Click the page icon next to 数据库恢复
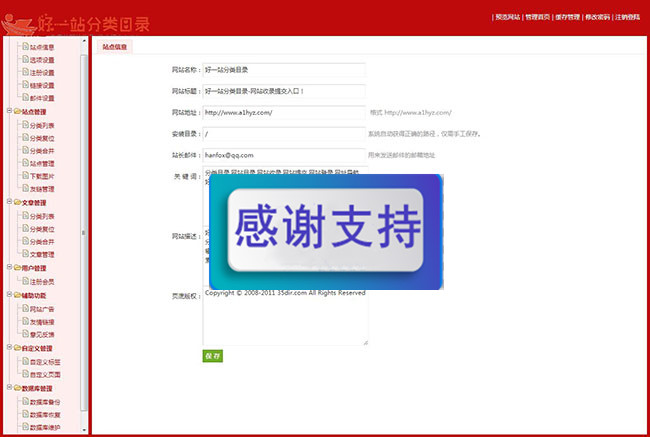Image resolution: width=650 pixels, height=437 pixels. pyautogui.click(x=25, y=414)
